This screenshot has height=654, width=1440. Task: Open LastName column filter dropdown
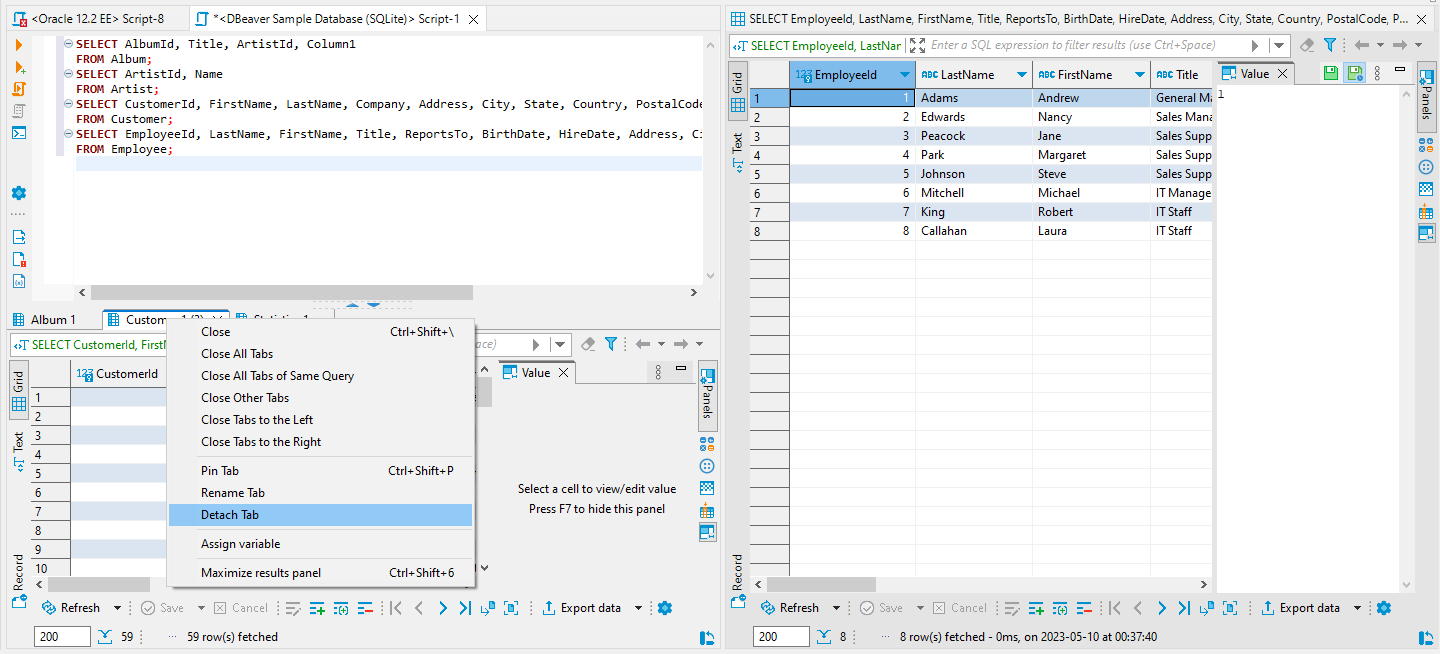[1022, 75]
